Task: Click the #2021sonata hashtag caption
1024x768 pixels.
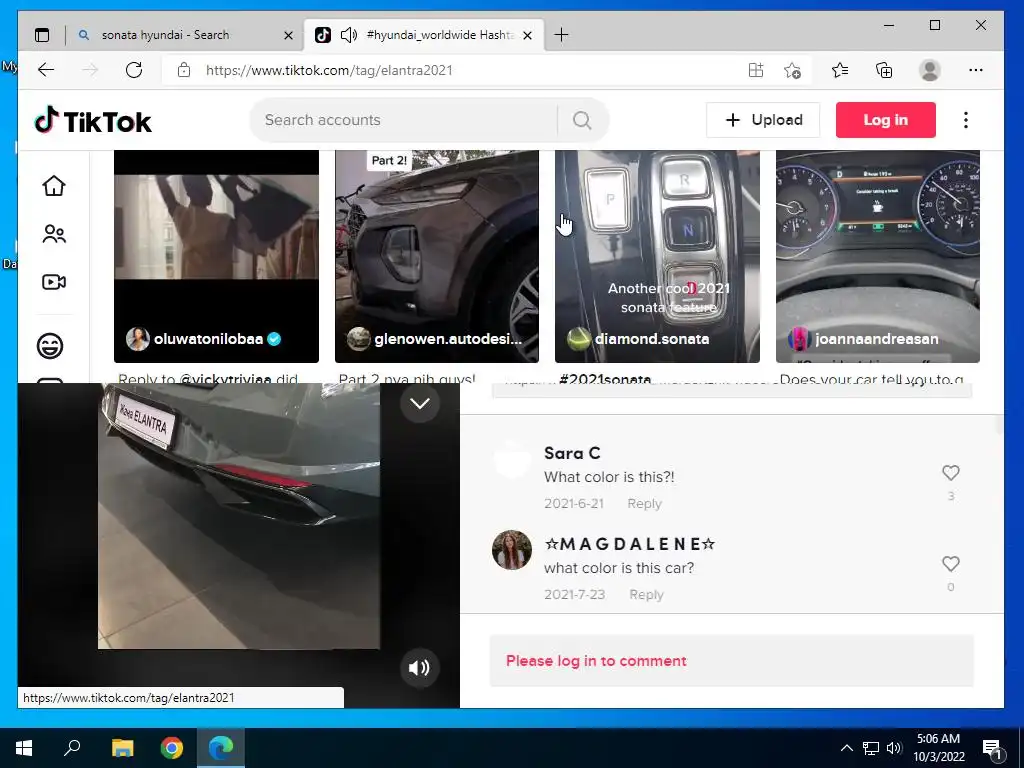Action: point(605,378)
